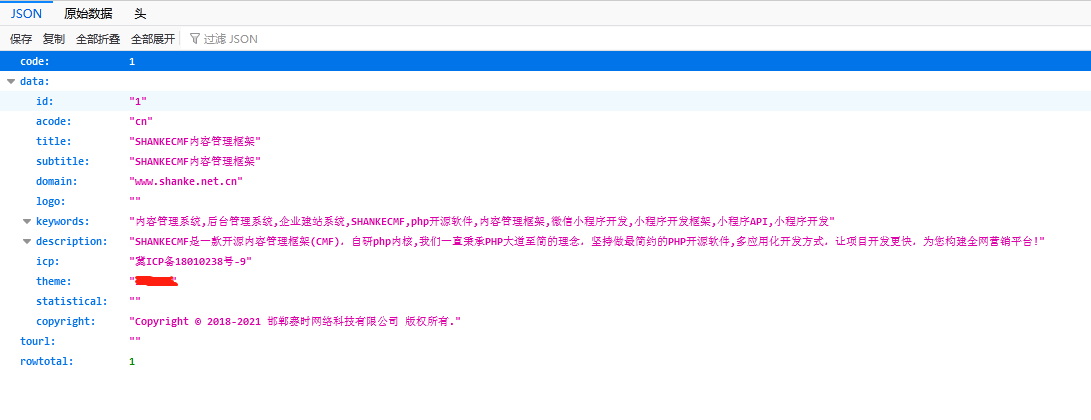Select the icp key
Screen dimensions: 1091x420
[x=47, y=261]
